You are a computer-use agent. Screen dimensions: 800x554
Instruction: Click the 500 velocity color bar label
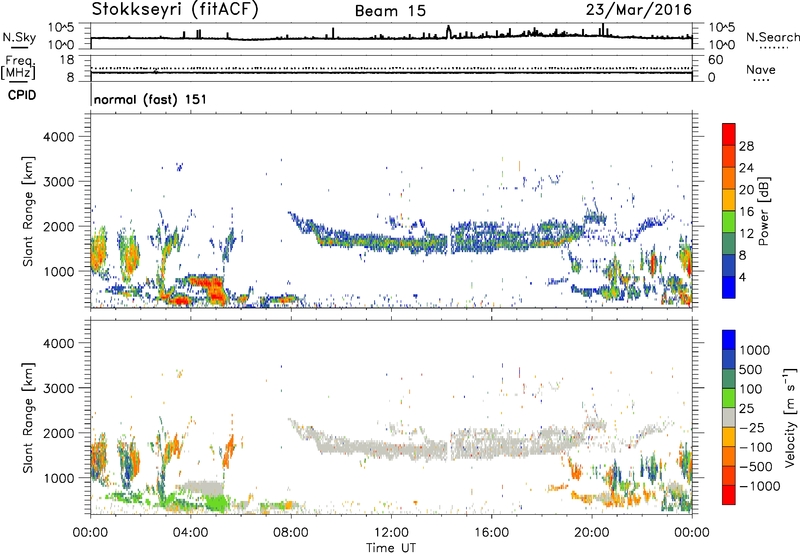(x=750, y=369)
